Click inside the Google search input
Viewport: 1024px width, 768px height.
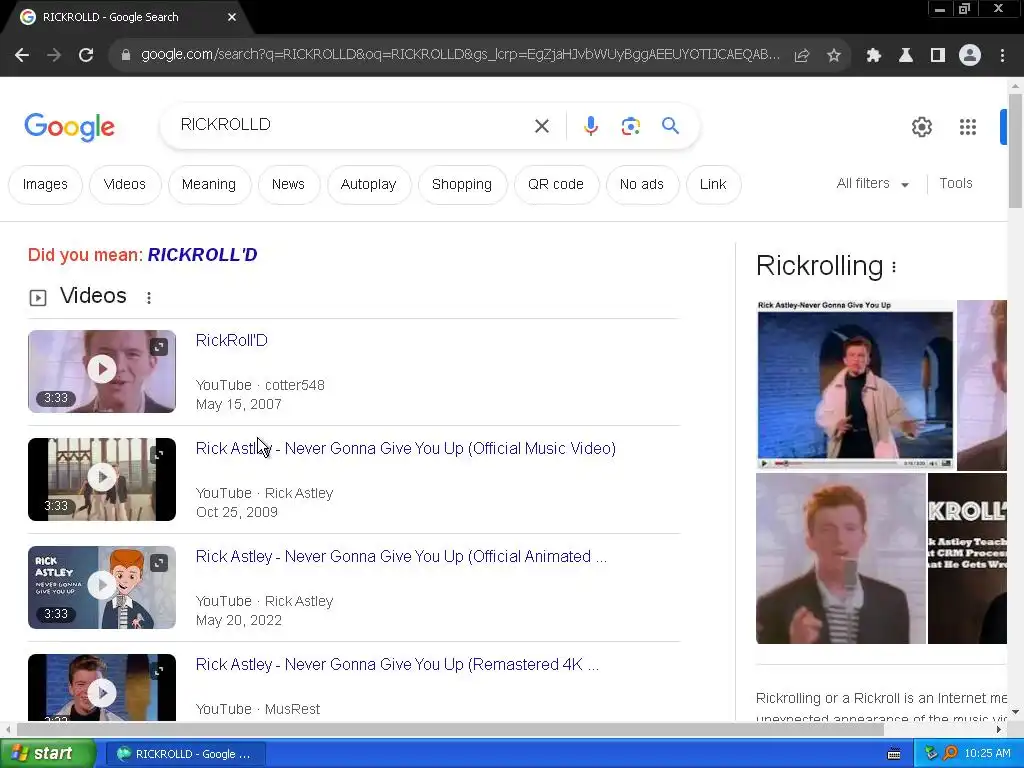click(353, 125)
